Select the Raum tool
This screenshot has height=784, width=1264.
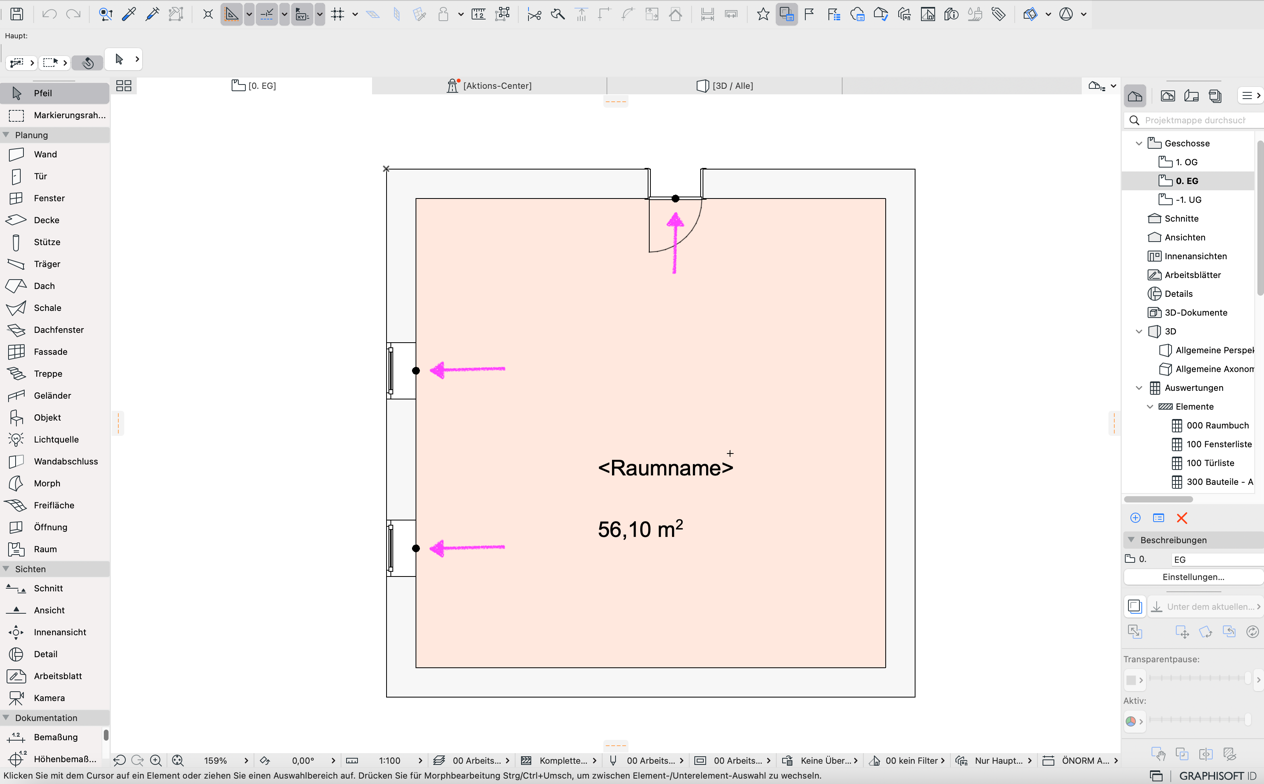(55, 549)
